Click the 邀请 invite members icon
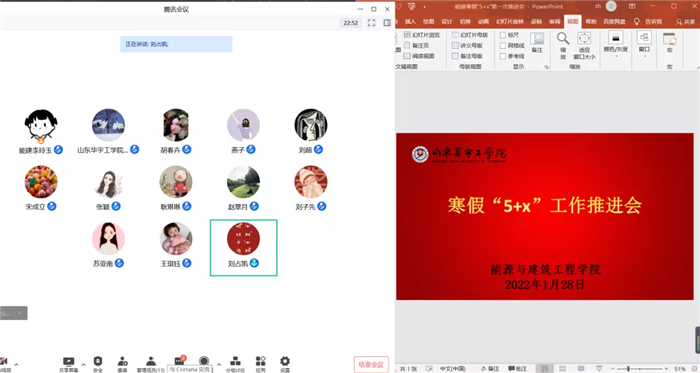Image resolution: width=700 pixels, height=373 pixels. point(122,364)
